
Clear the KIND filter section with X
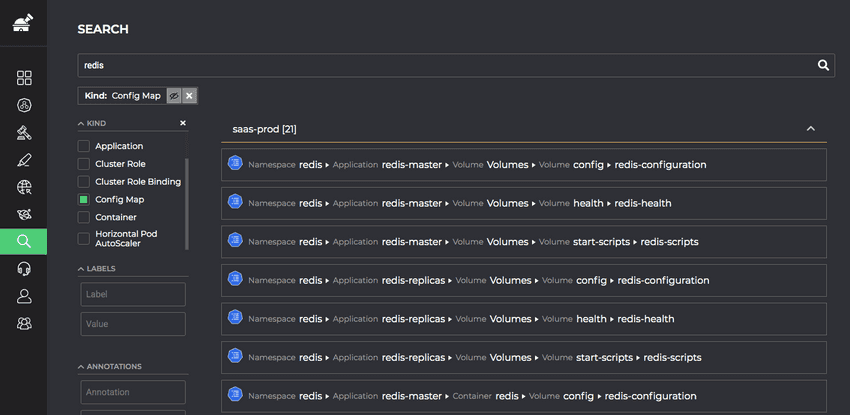pos(183,123)
